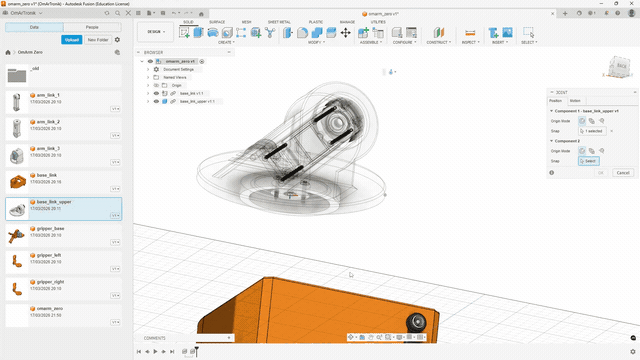640x360 pixels.
Task: Choose first Origin Mode for Component 2
Action: pyautogui.click(x=582, y=151)
